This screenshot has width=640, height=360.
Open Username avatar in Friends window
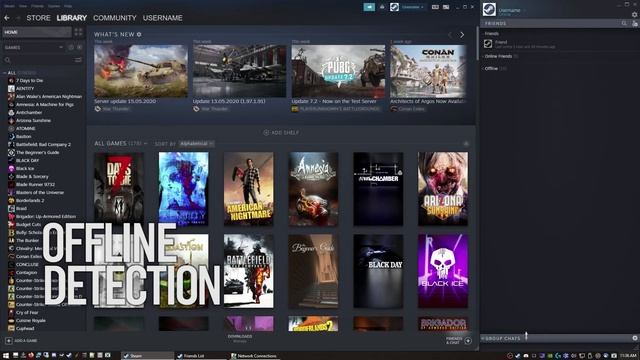coord(489,9)
